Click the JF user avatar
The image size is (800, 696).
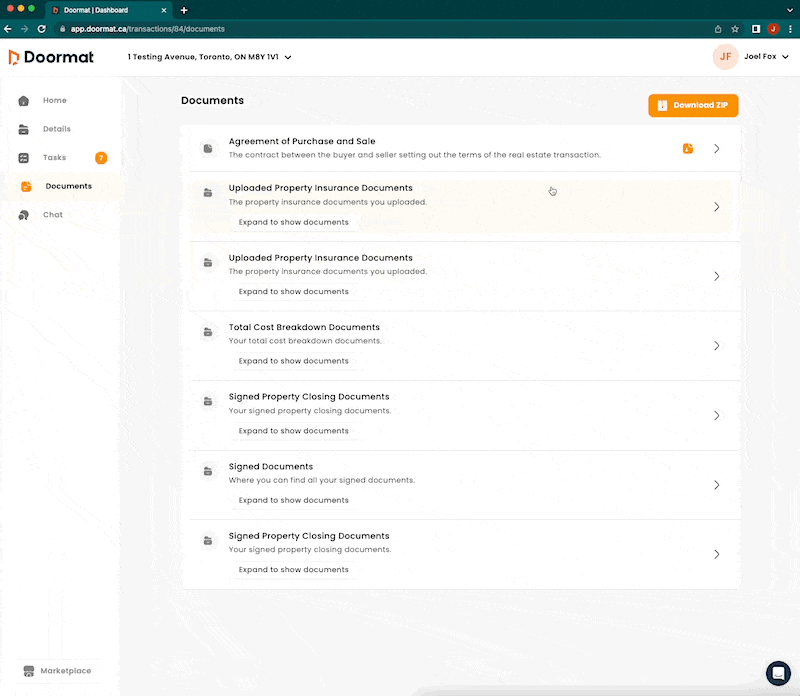[x=726, y=57]
